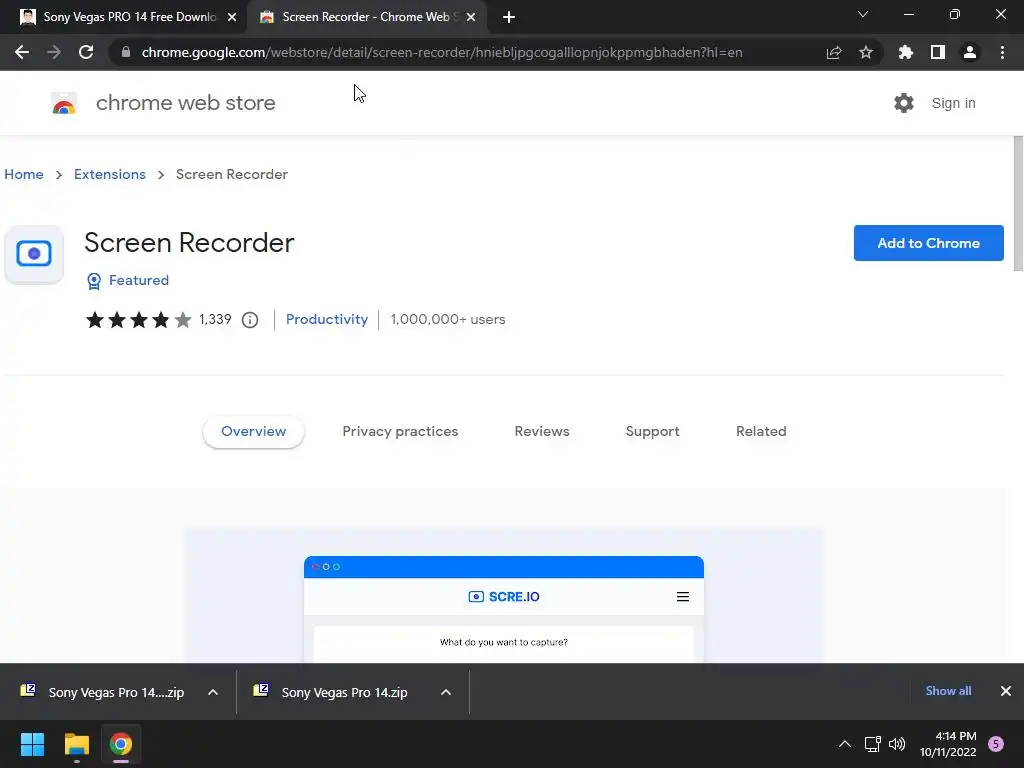Open network status in tray
This screenshot has height=768, width=1024.
pyautogui.click(x=872, y=744)
